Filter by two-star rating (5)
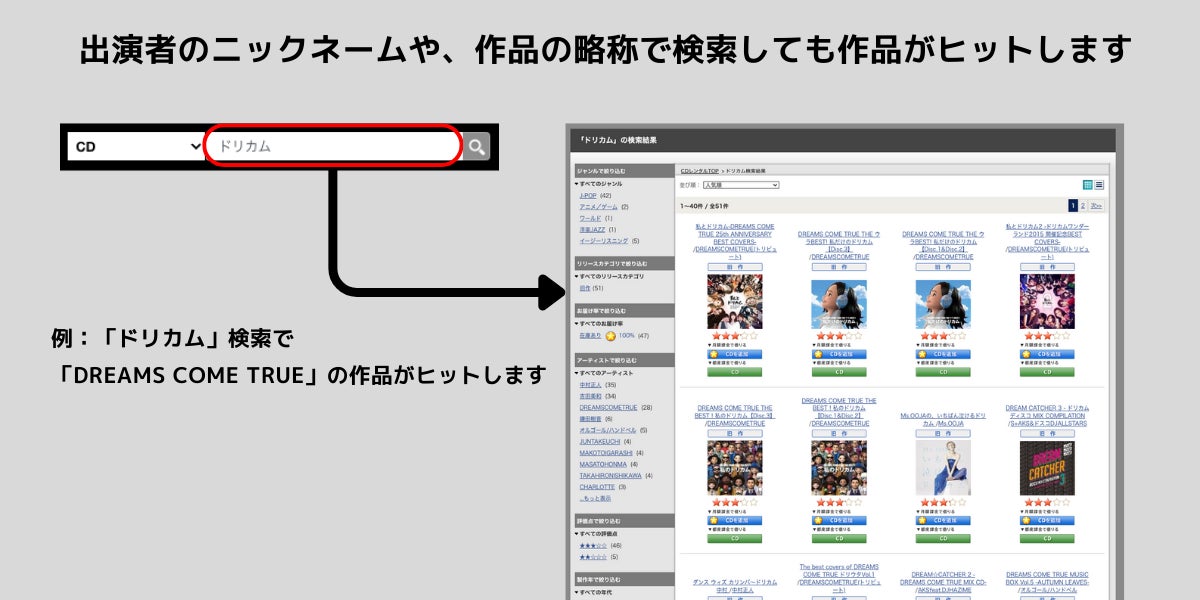Image resolution: width=1200 pixels, height=600 pixels. (x=592, y=557)
